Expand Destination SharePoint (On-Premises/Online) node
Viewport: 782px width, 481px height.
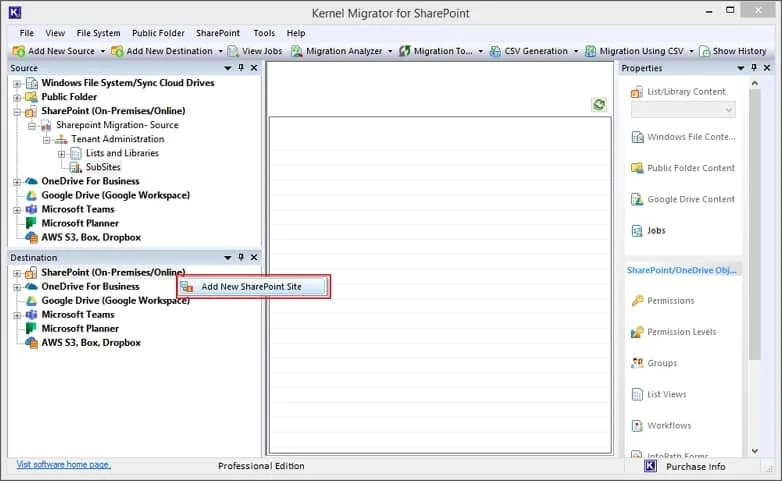pyautogui.click(x=17, y=273)
